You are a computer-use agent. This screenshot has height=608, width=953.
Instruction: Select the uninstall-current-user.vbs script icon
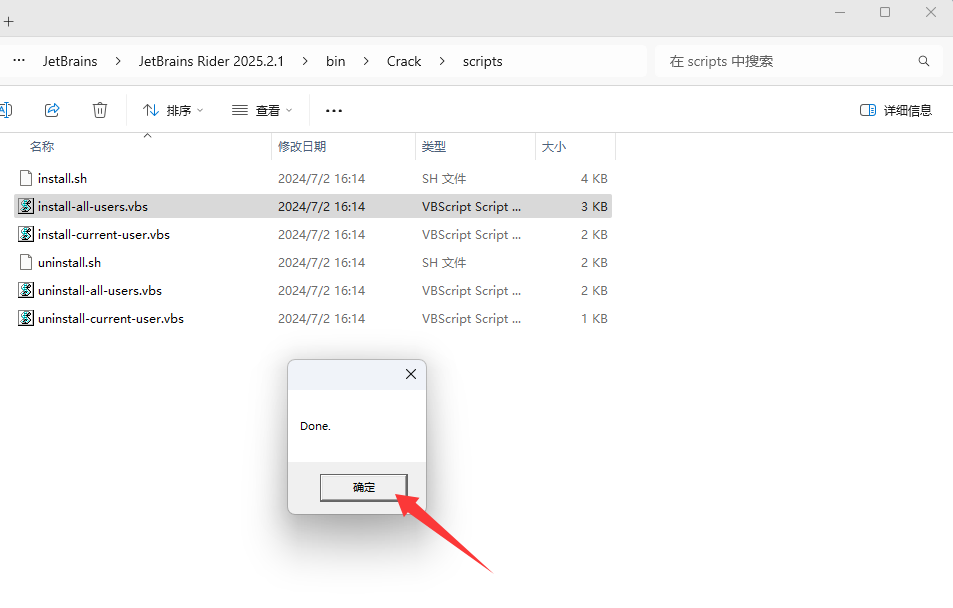(x=26, y=318)
